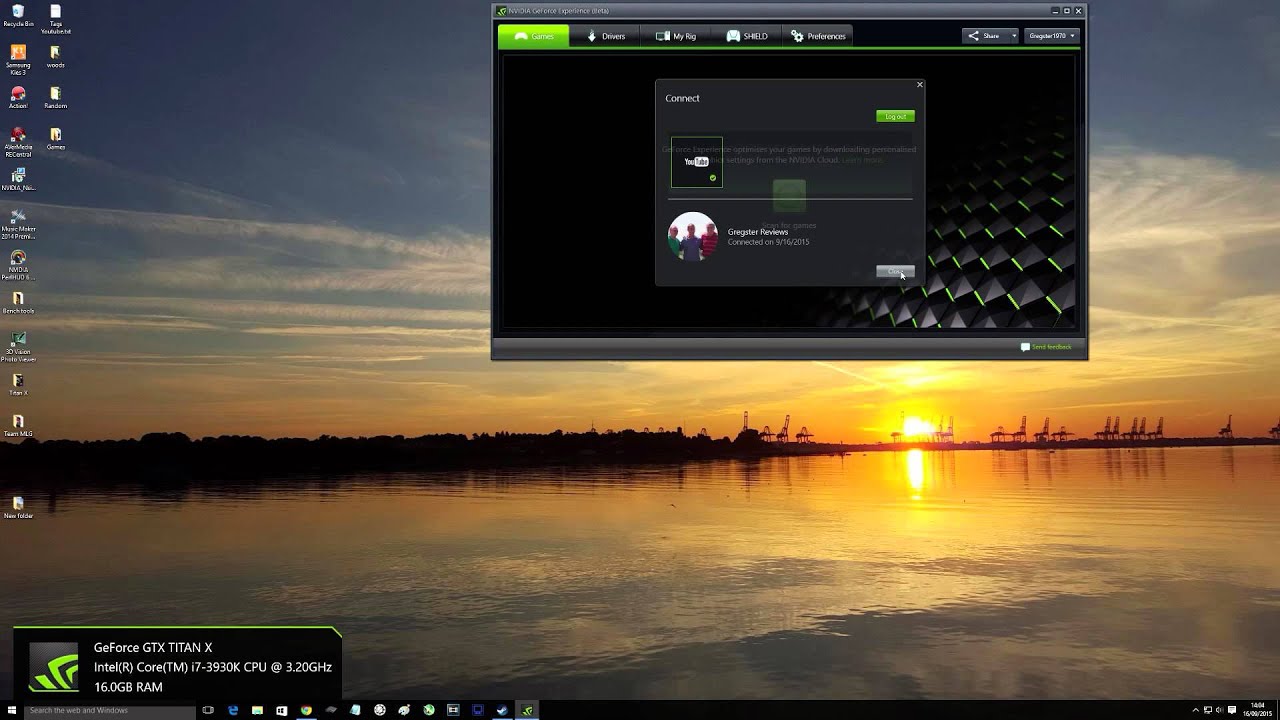Screen dimensions: 1280x720
Task: Open the Recycle Bin desktop icon
Action: [18, 16]
